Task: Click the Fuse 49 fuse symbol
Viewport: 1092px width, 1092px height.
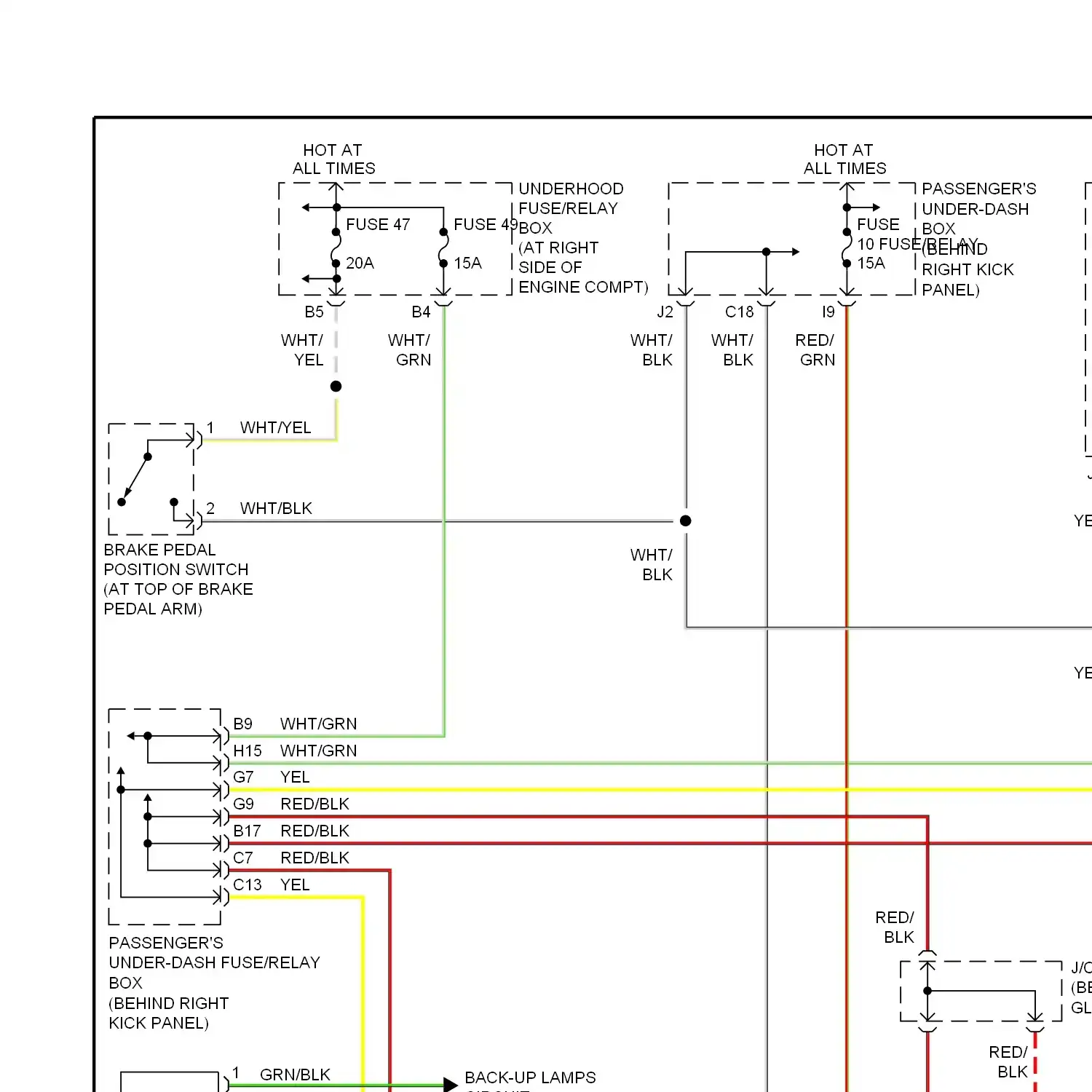Action: [x=443, y=248]
